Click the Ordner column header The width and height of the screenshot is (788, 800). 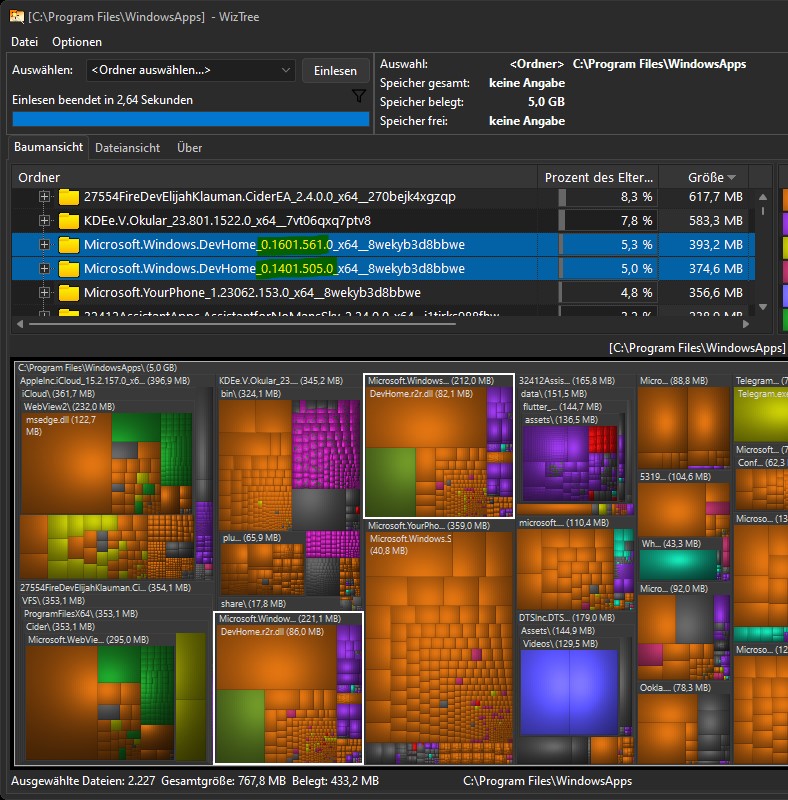[x=274, y=177]
